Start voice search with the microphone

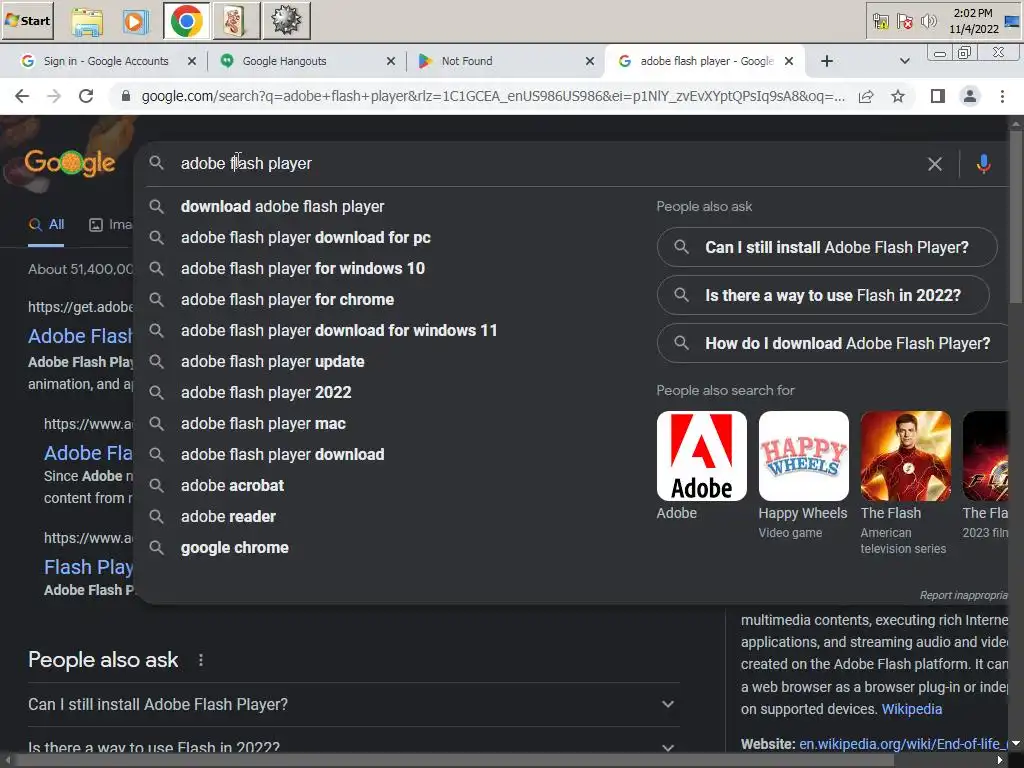click(x=984, y=164)
